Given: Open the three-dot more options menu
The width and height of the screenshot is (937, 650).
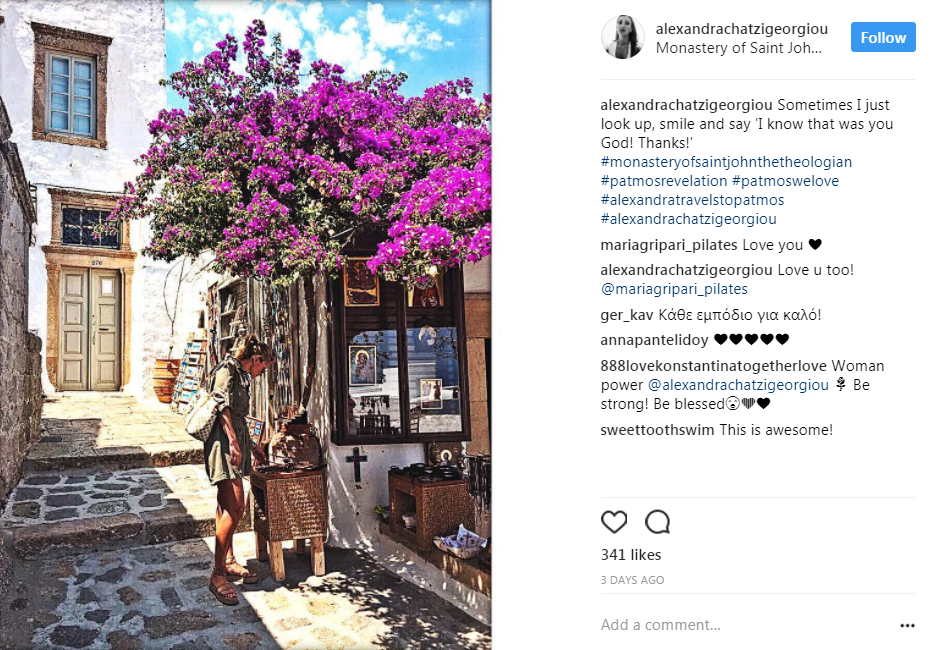Looking at the screenshot, I should coord(907,626).
